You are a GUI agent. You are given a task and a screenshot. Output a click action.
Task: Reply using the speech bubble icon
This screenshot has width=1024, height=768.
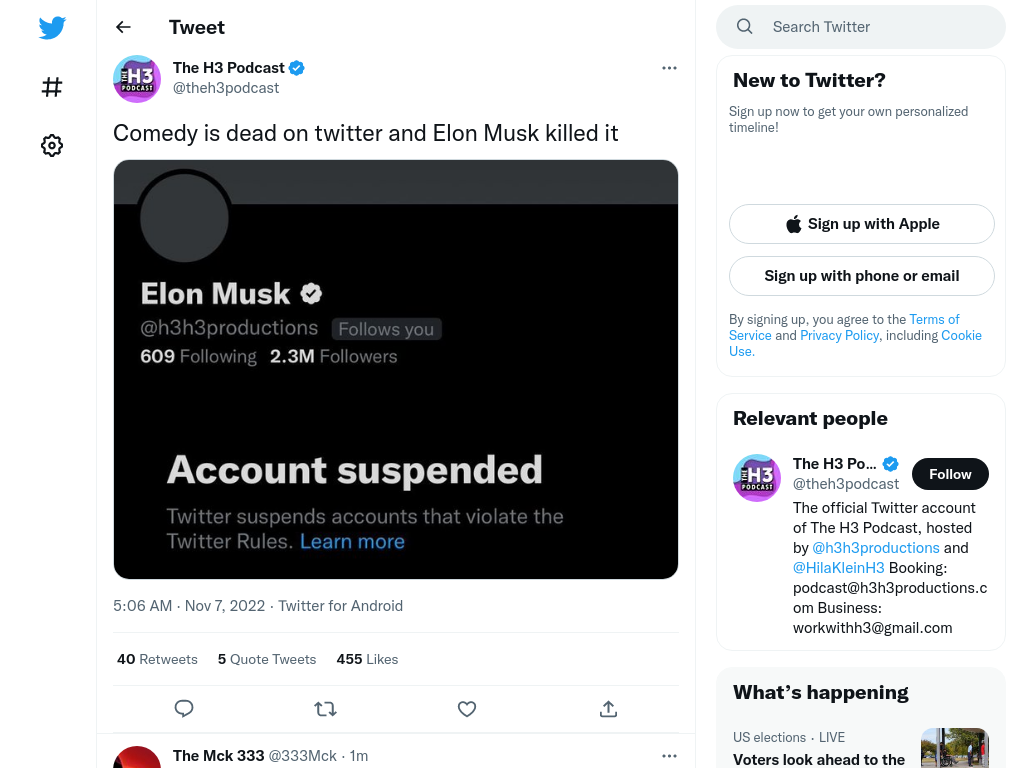click(184, 709)
